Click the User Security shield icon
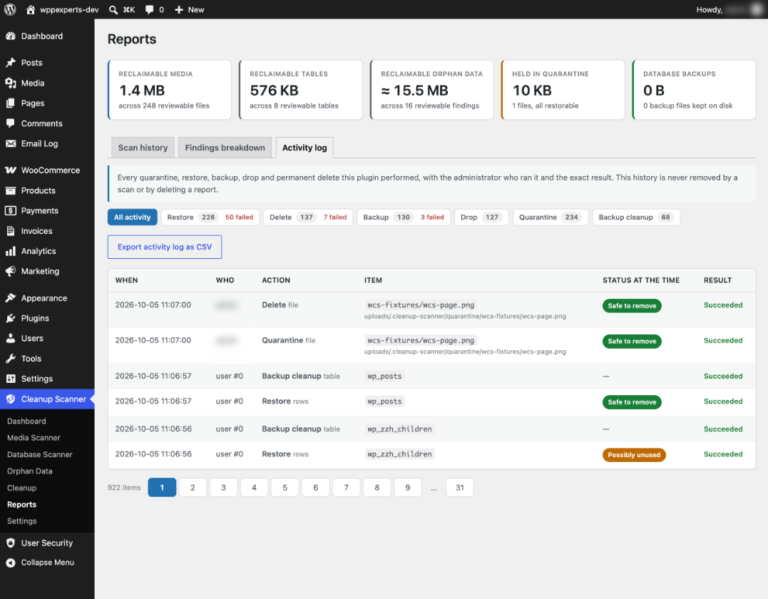The width and height of the screenshot is (768, 599). pyautogui.click(x=10, y=542)
